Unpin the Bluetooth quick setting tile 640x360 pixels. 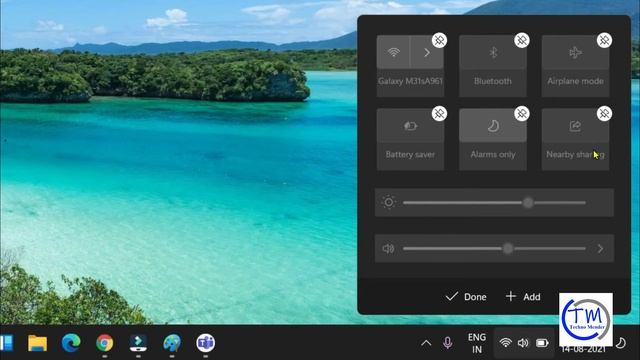coord(522,40)
